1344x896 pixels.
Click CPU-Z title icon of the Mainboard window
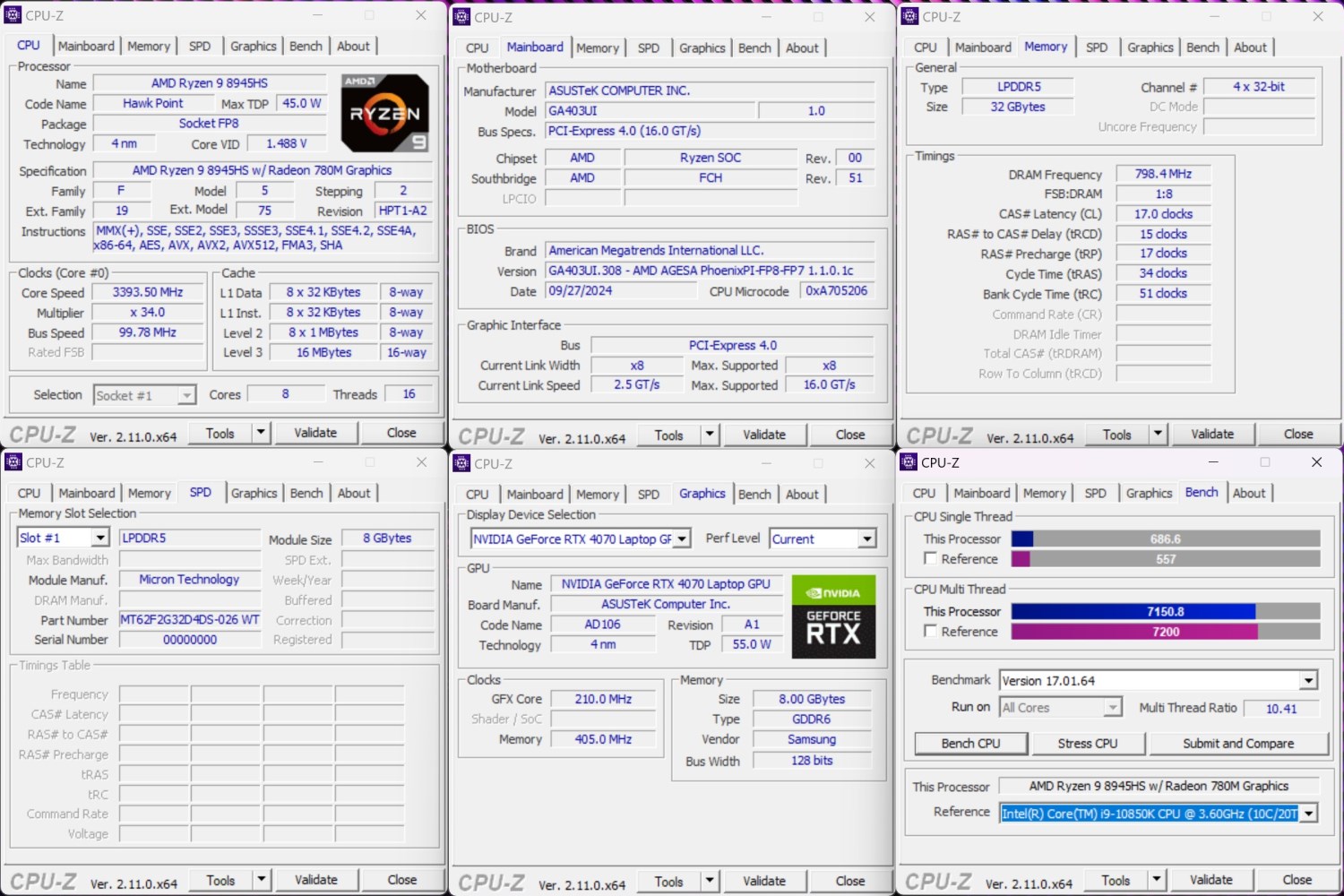click(461, 17)
